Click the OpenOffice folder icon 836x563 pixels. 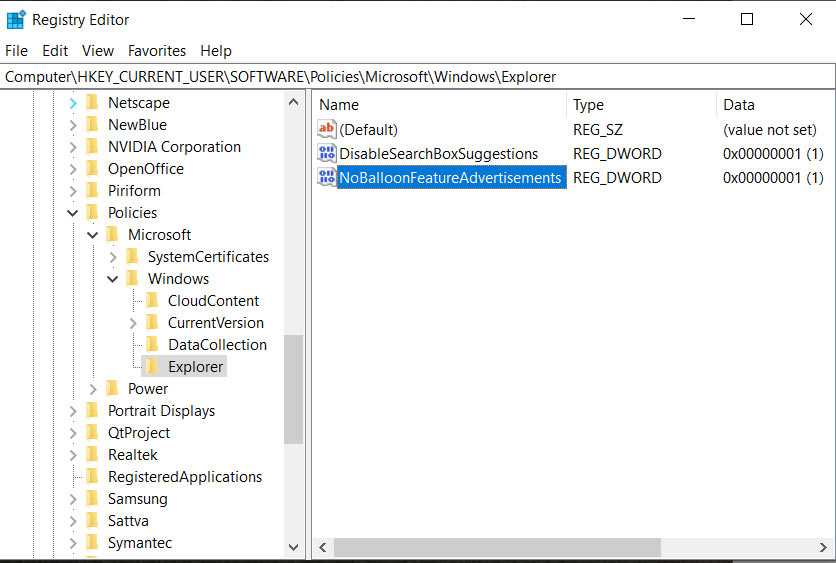pos(93,168)
